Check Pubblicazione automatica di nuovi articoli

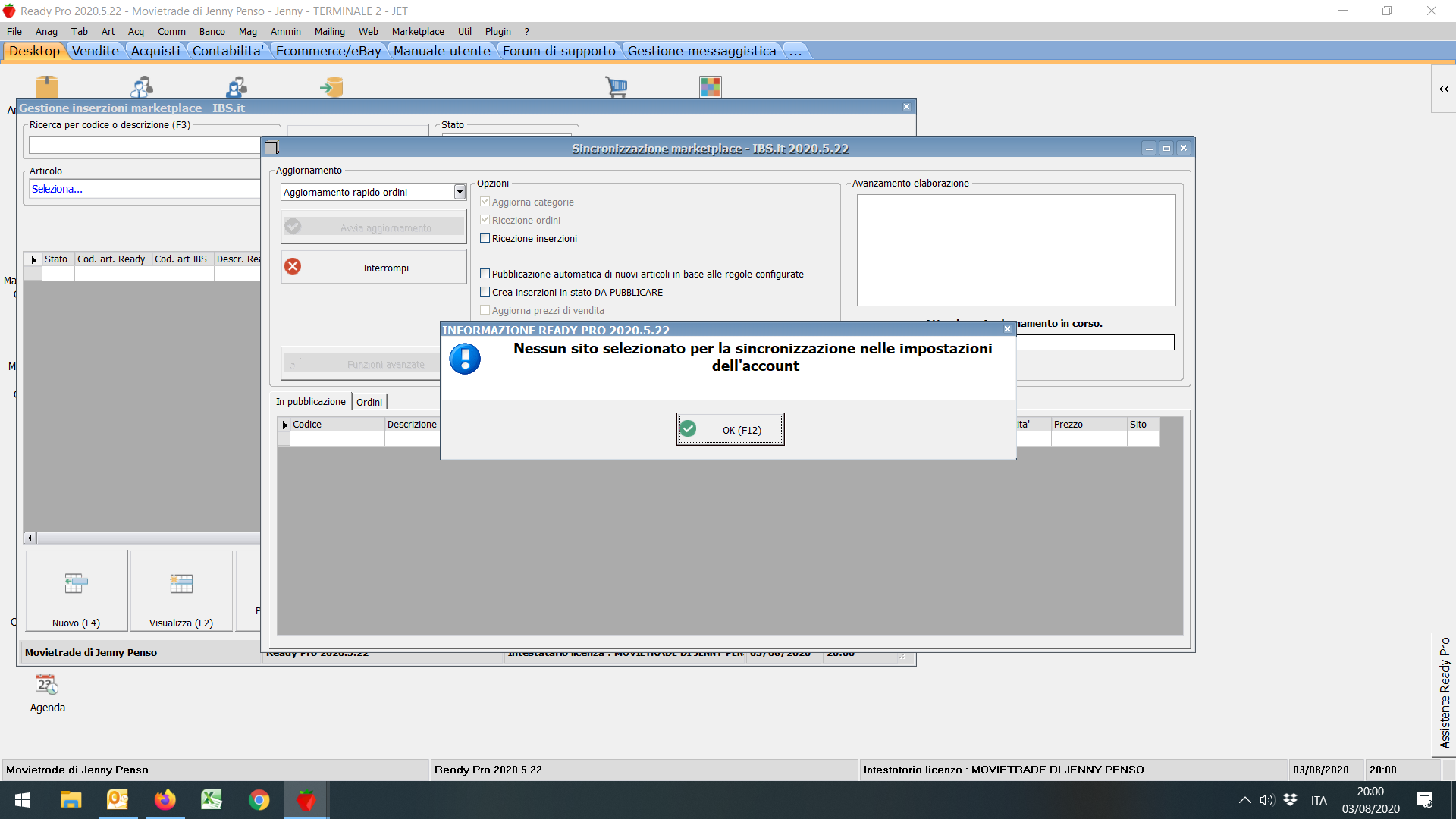point(485,274)
